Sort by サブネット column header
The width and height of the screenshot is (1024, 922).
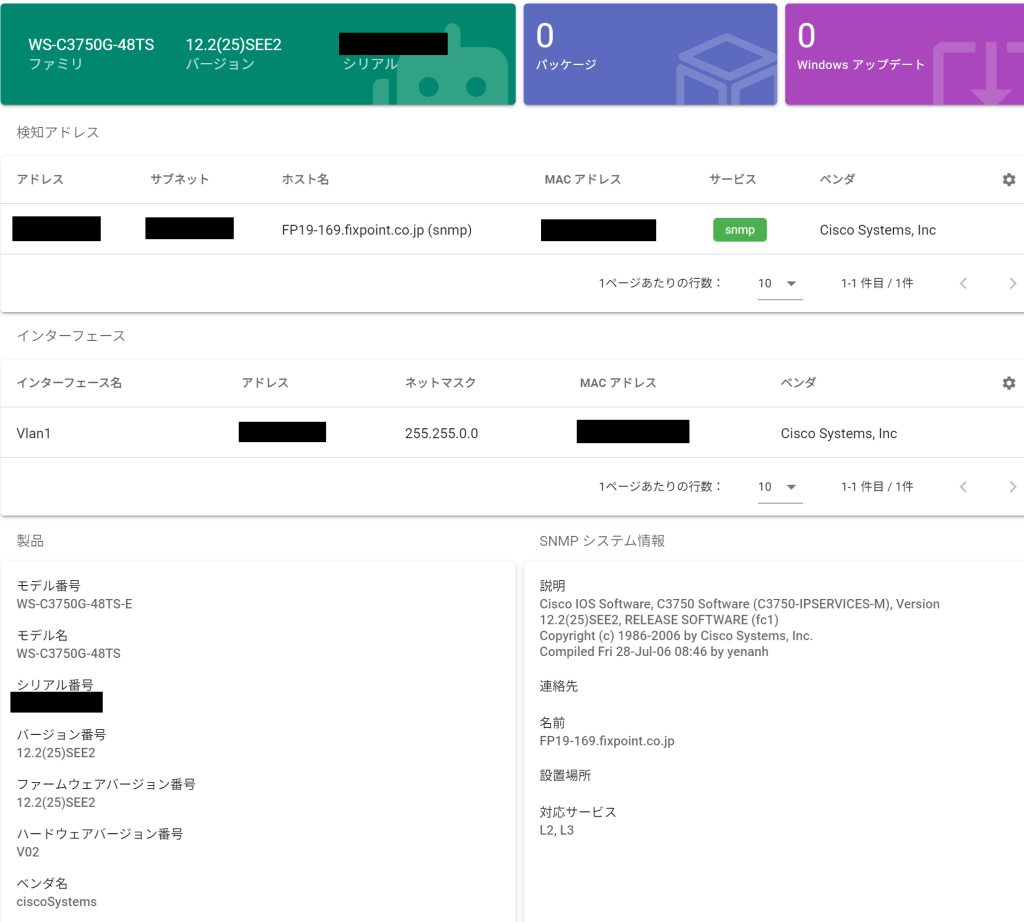click(x=180, y=180)
